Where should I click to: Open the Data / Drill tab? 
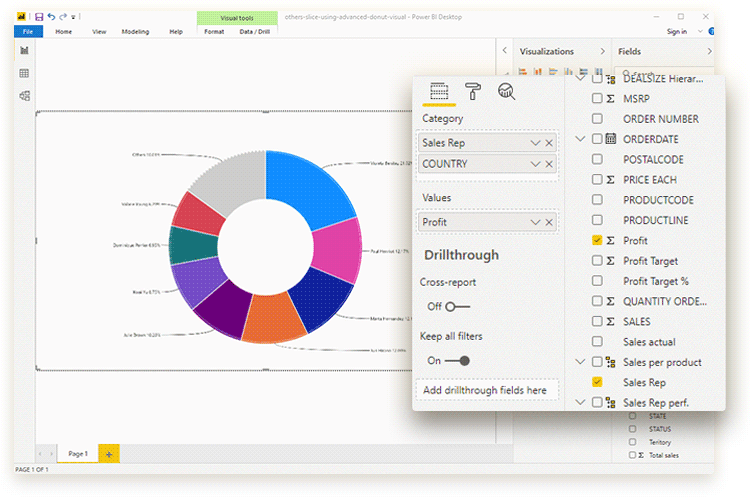pos(255,32)
